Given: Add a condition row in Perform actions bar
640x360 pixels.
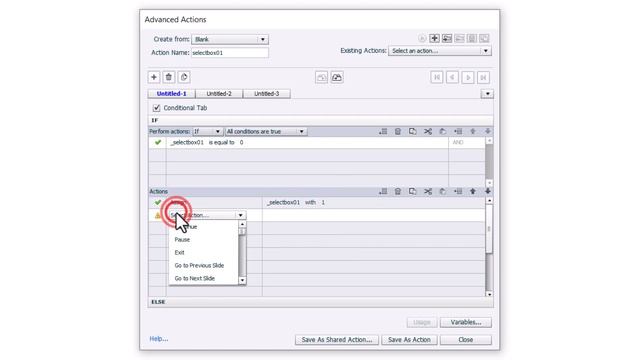Looking at the screenshot, I should tap(383, 131).
